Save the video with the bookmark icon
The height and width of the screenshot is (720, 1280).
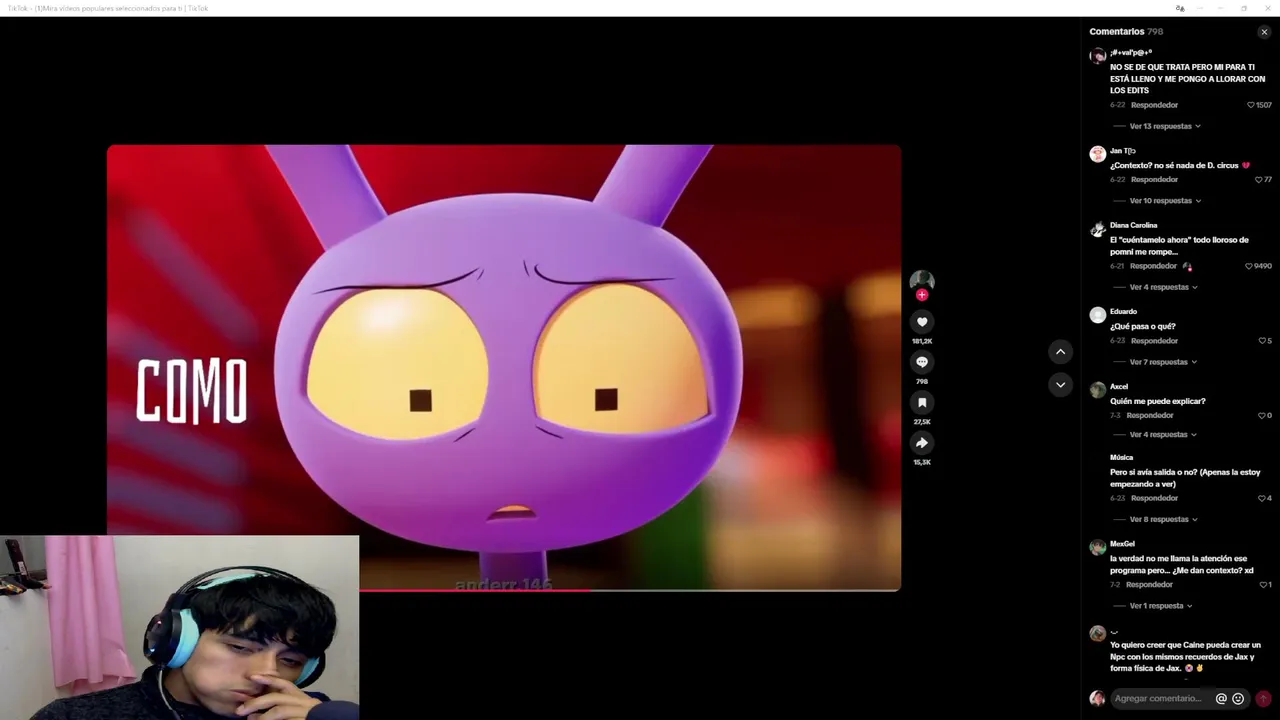point(922,403)
